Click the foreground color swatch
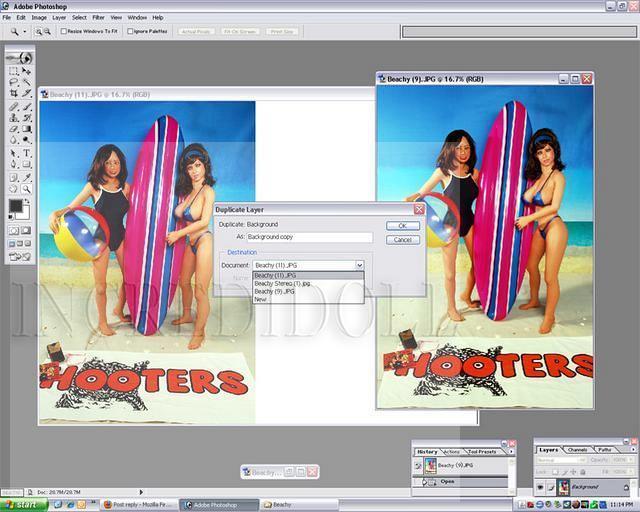The width and height of the screenshot is (640, 512). click(x=15, y=205)
